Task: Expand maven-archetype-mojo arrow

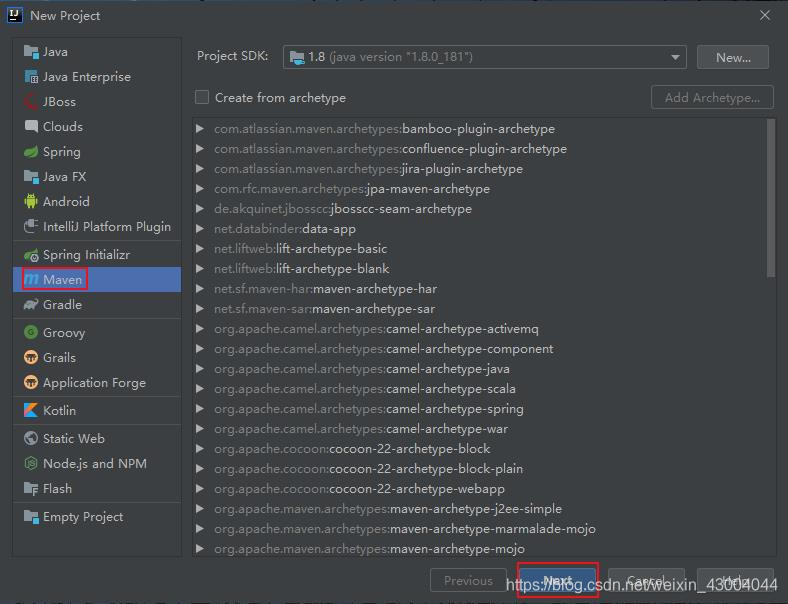Action: pyautogui.click(x=200, y=549)
